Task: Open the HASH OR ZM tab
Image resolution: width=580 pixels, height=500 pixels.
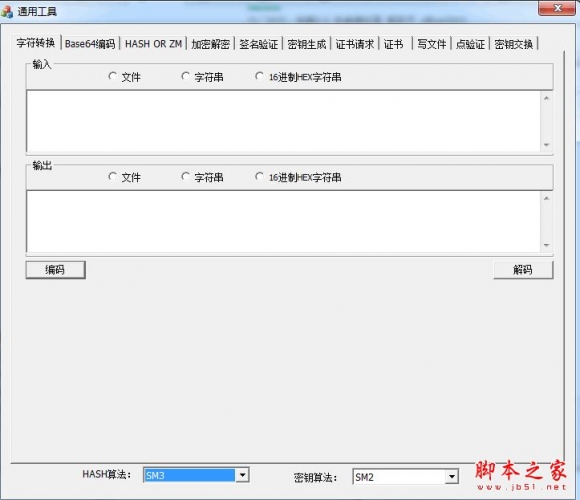Action: (153, 44)
